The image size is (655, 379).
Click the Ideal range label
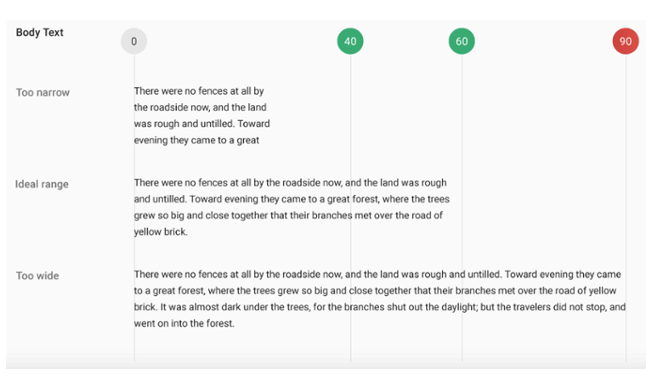[x=42, y=184]
